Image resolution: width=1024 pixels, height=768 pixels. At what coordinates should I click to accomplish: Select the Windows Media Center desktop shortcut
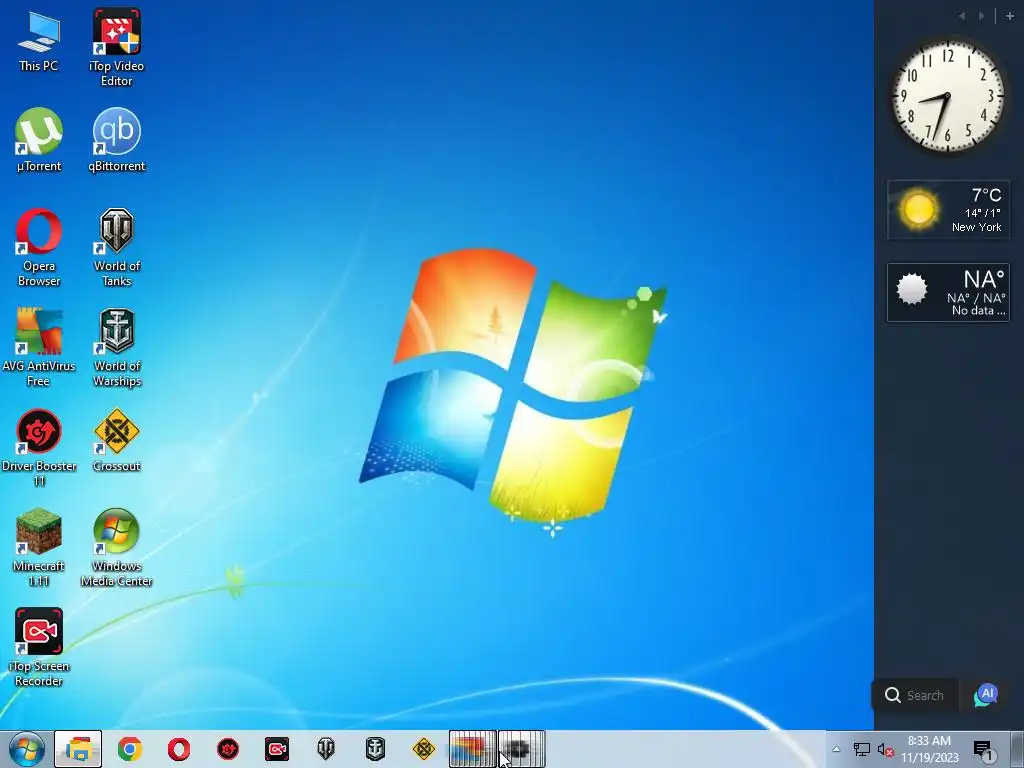117,548
